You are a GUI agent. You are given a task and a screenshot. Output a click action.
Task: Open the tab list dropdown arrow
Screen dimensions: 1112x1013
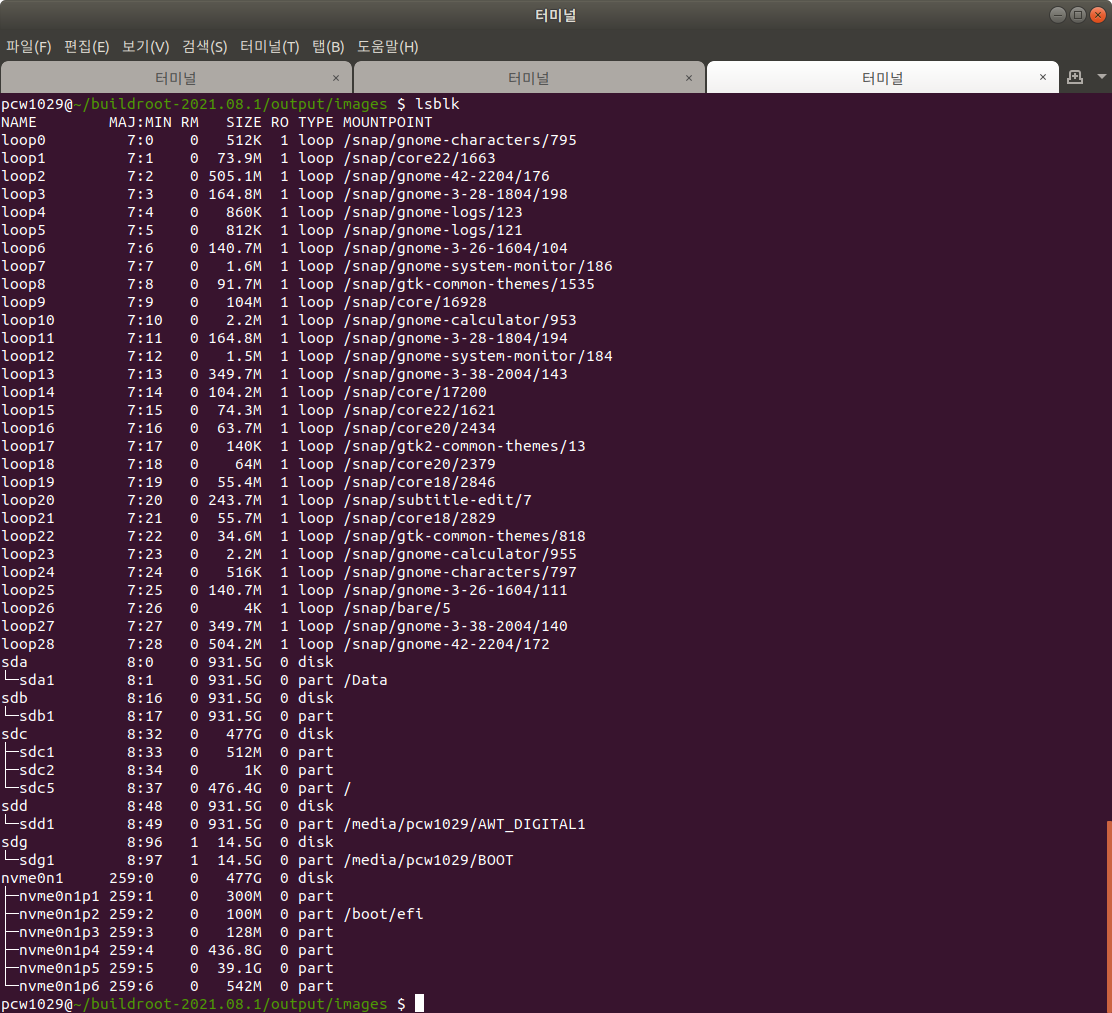tap(1101, 77)
